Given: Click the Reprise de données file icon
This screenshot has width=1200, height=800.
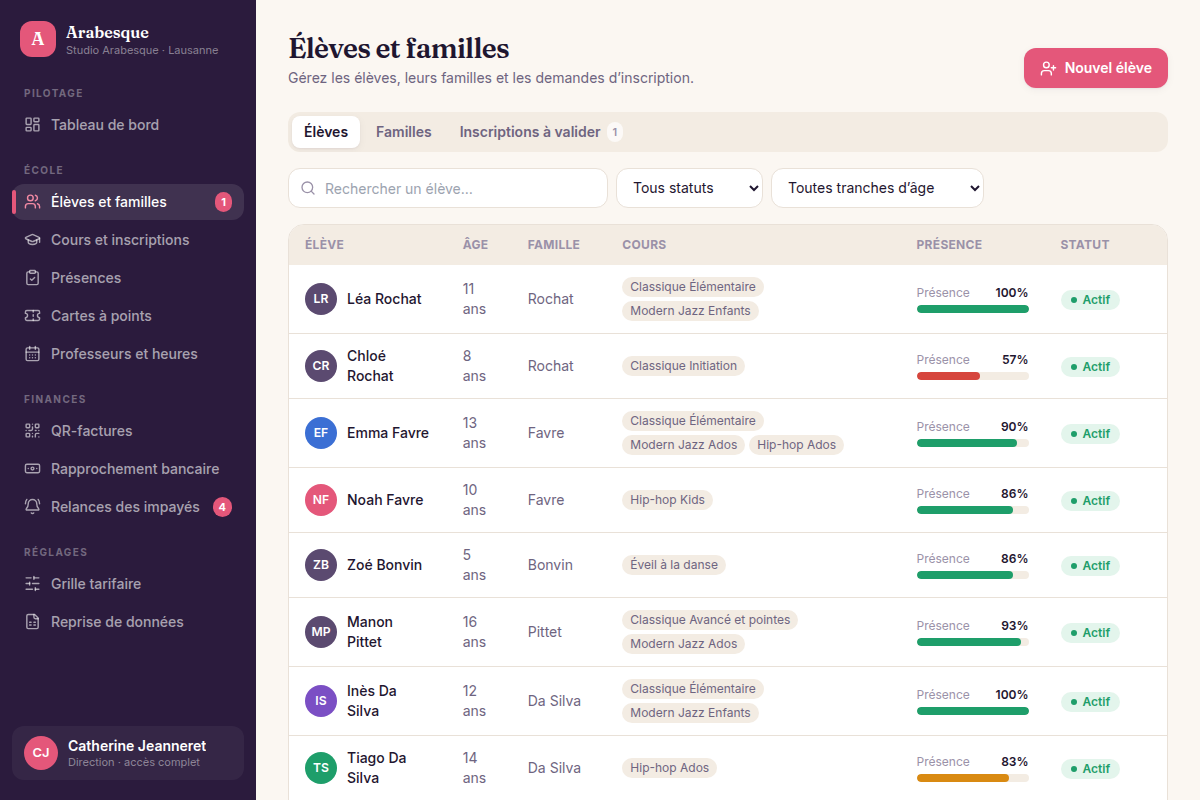Looking at the screenshot, I should (x=32, y=622).
